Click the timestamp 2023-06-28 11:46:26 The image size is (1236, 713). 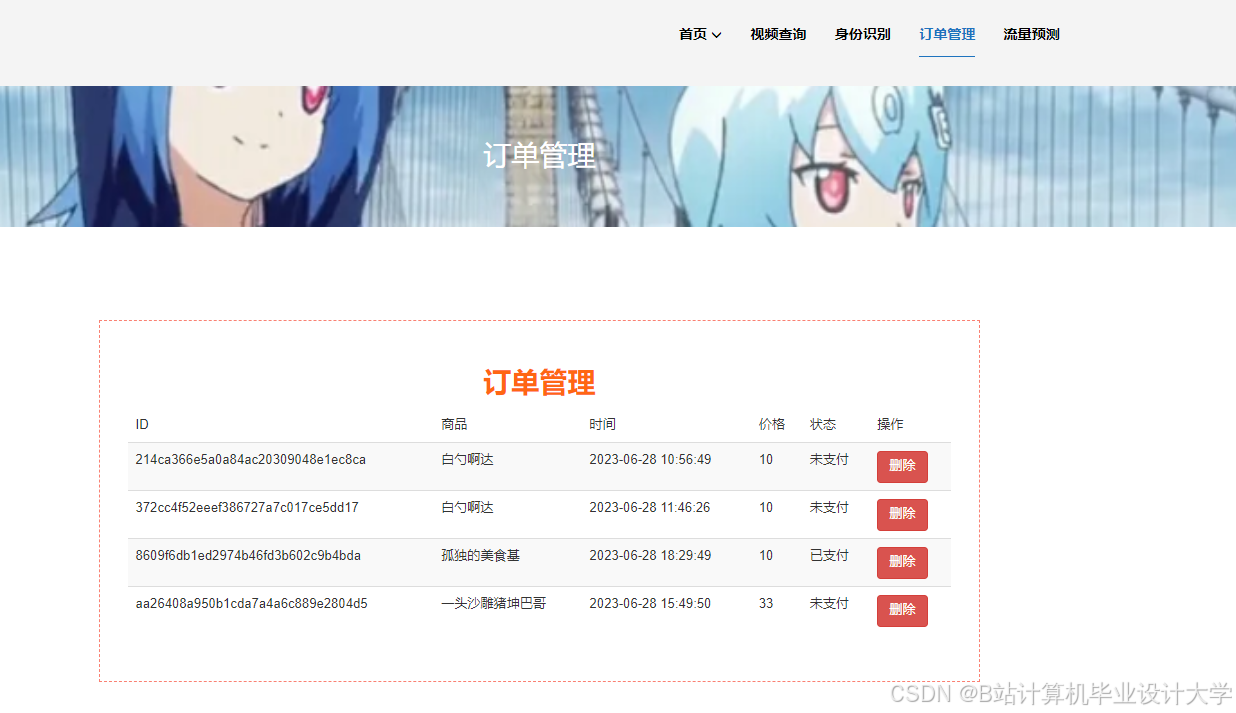[x=650, y=508]
